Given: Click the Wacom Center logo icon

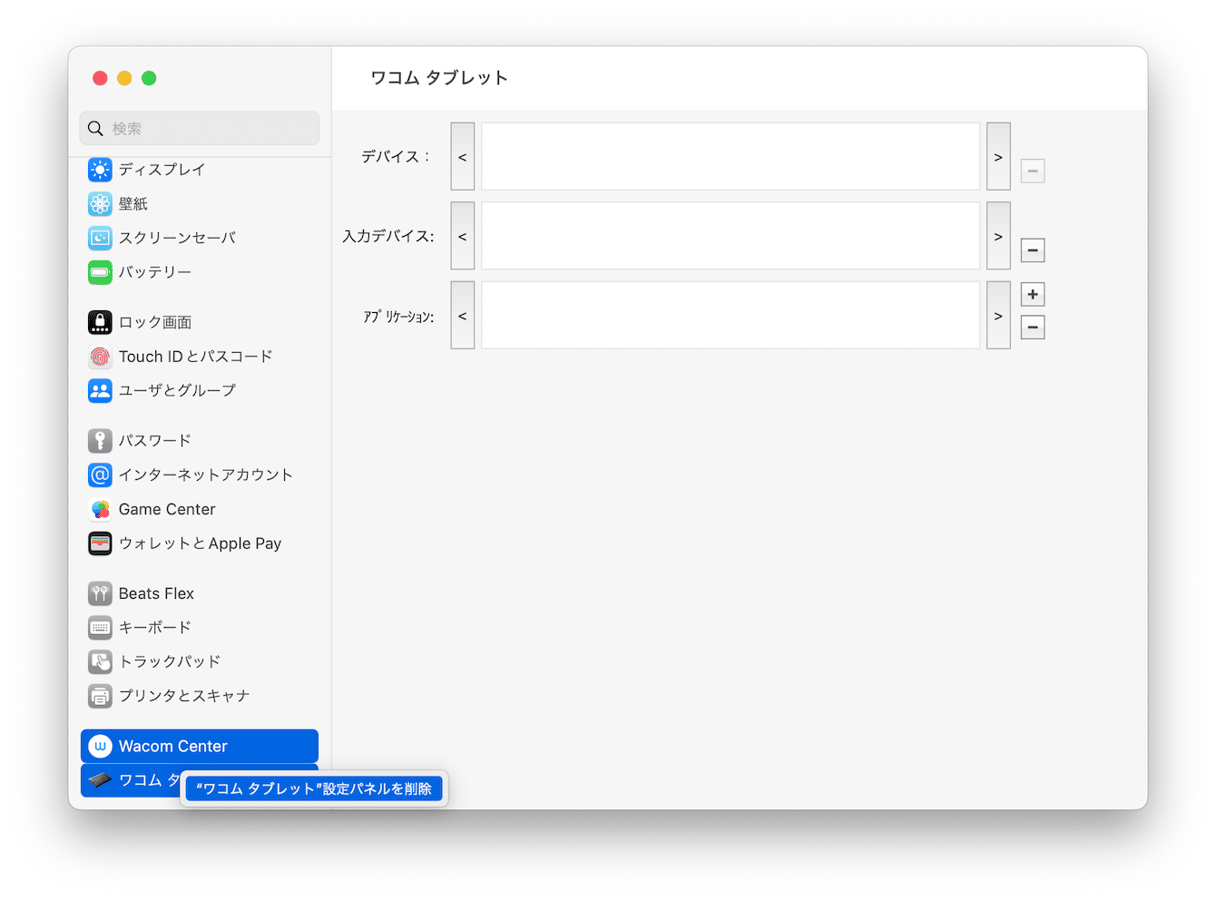Looking at the screenshot, I should click(100, 746).
